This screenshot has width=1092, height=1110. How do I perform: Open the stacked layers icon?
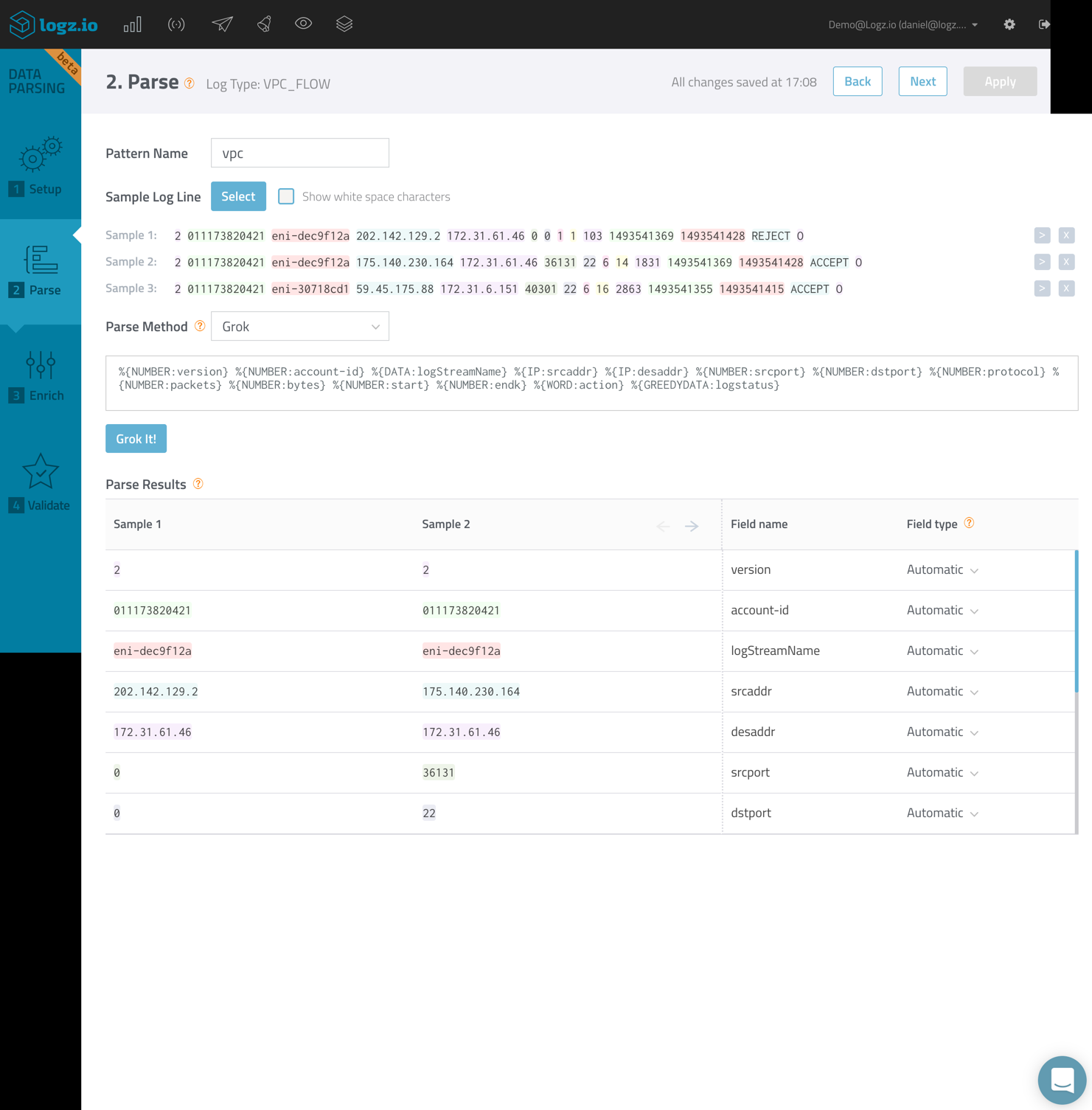click(x=344, y=24)
